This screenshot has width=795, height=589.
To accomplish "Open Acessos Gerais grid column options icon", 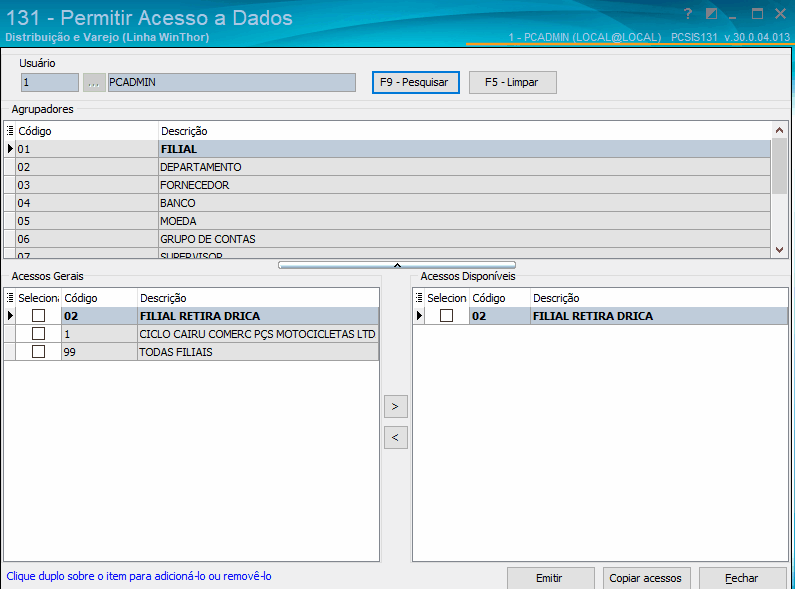I will pyautogui.click(x=10, y=298).
